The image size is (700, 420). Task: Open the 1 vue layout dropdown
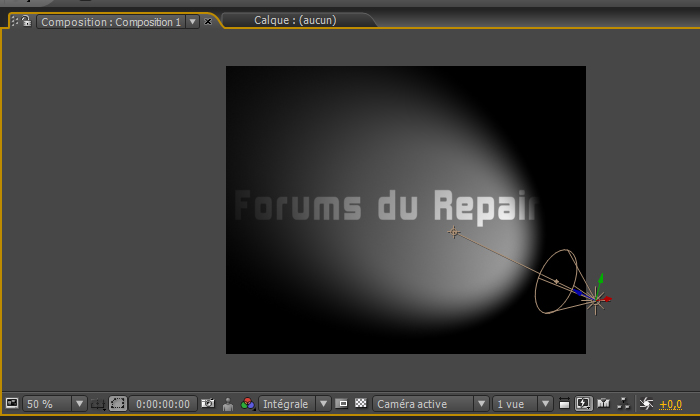coord(523,404)
